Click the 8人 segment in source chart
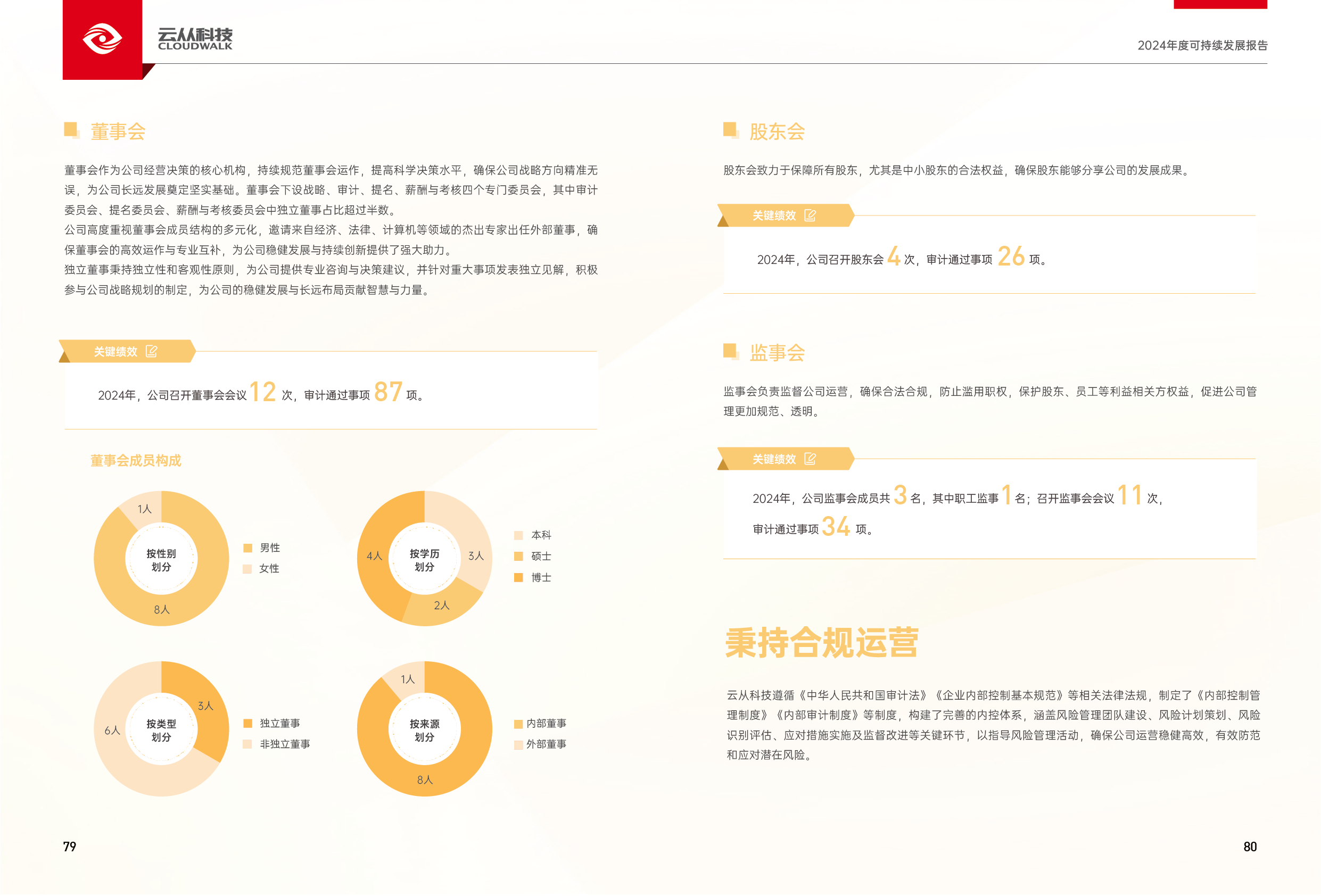Screen dimensions: 1321x896 (425, 780)
